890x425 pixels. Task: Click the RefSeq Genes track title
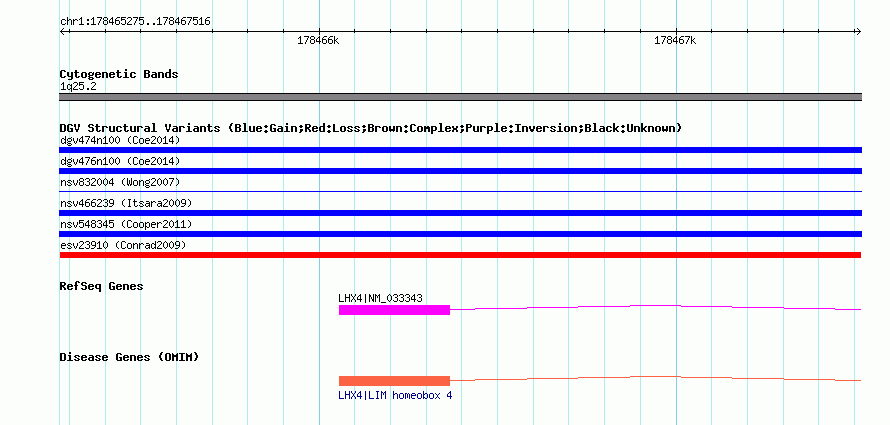(x=102, y=286)
